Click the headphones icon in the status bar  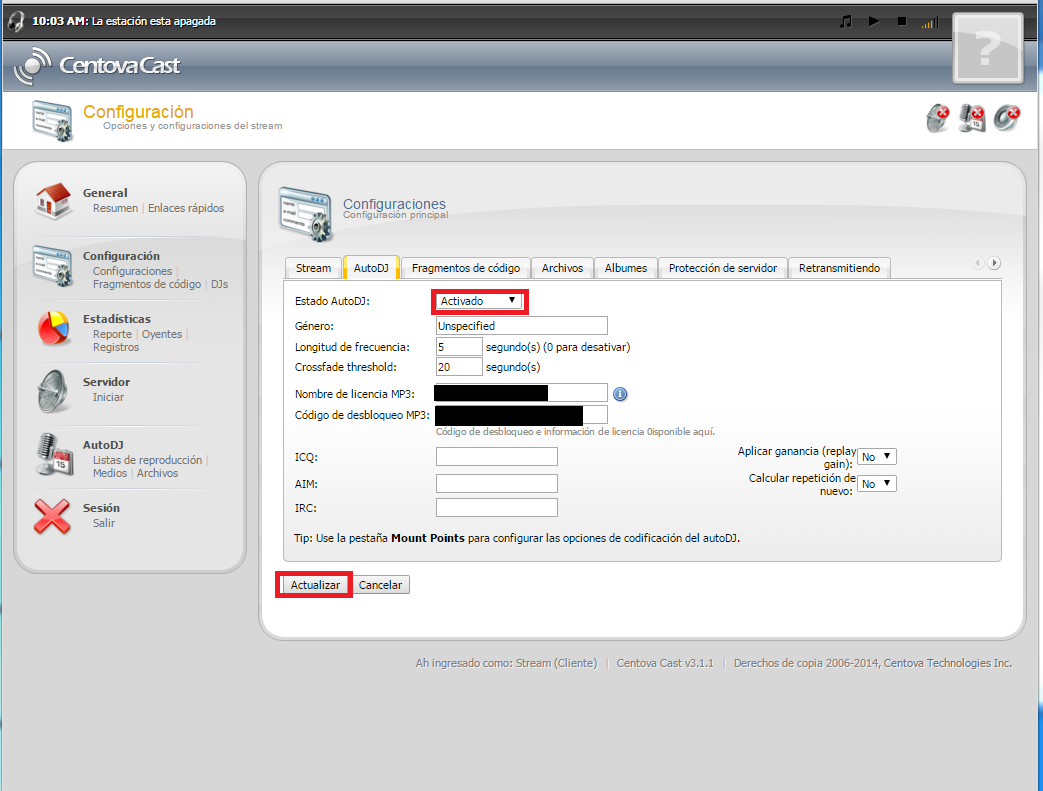point(16,21)
